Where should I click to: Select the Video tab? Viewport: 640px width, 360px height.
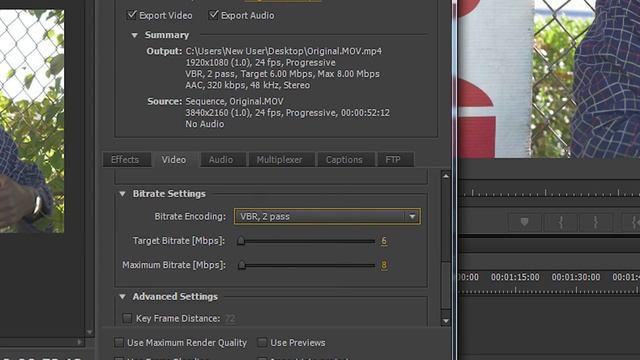(174, 160)
